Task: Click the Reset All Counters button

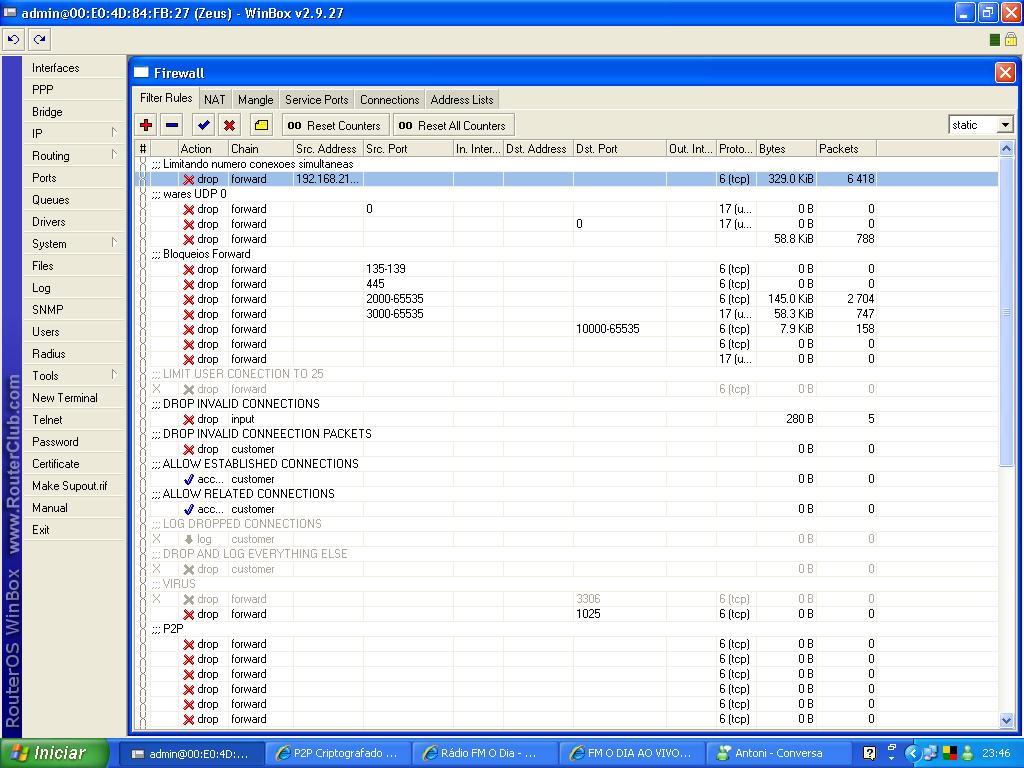Action: coord(453,125)
